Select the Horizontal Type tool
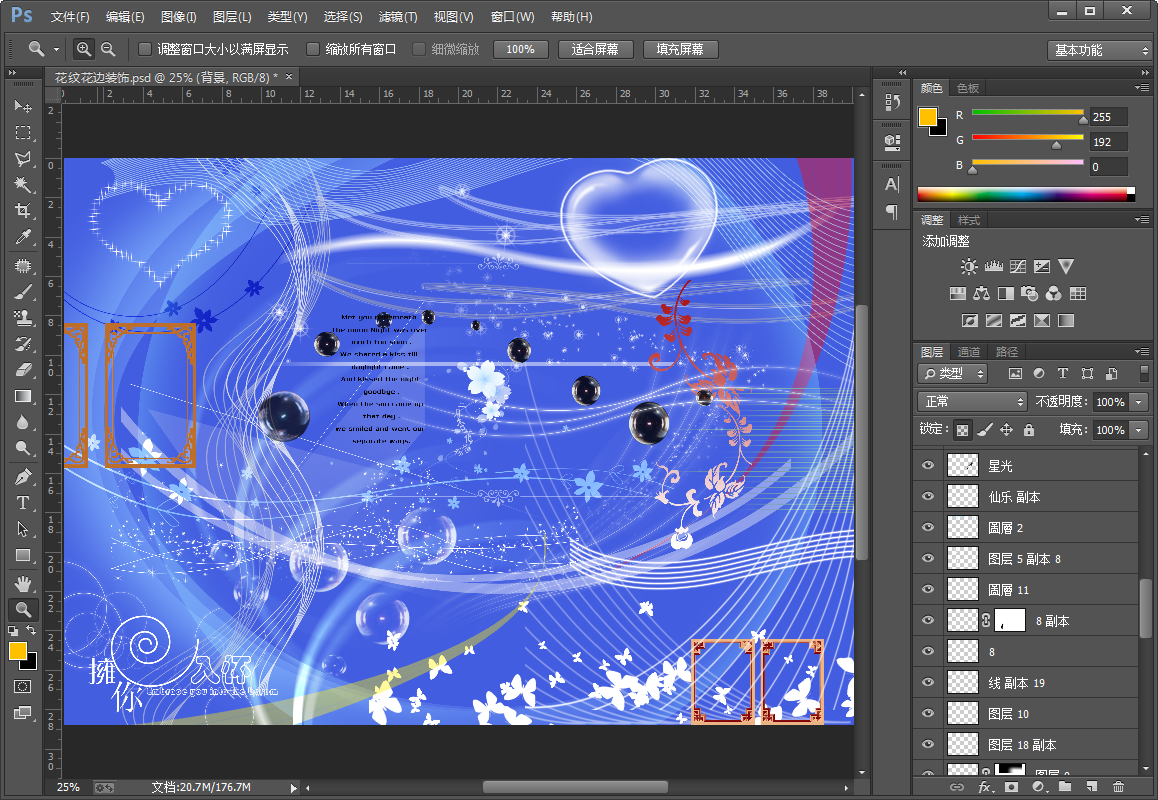Image resolution: width=1158 pixels, height=800 pixels. pyautogui.click(x=22, y=503)
